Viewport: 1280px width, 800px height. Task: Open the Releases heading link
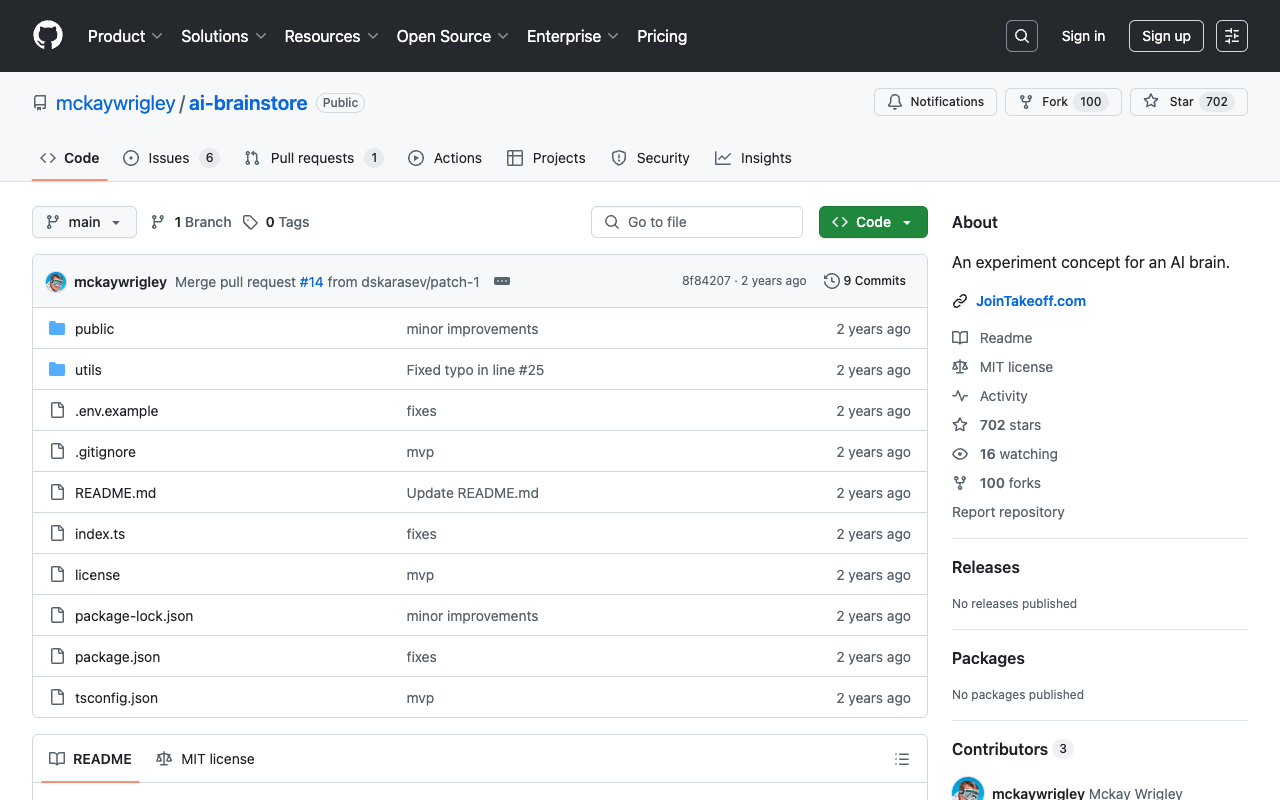point(986,567)
